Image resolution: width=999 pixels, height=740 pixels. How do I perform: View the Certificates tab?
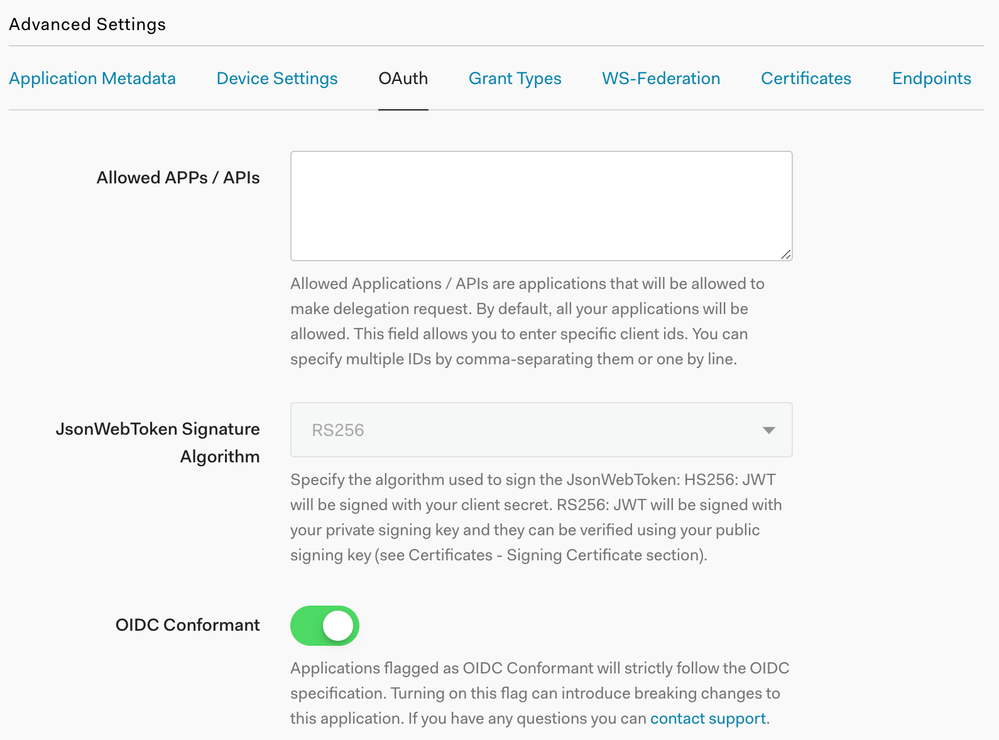click(x=806, y=78)
